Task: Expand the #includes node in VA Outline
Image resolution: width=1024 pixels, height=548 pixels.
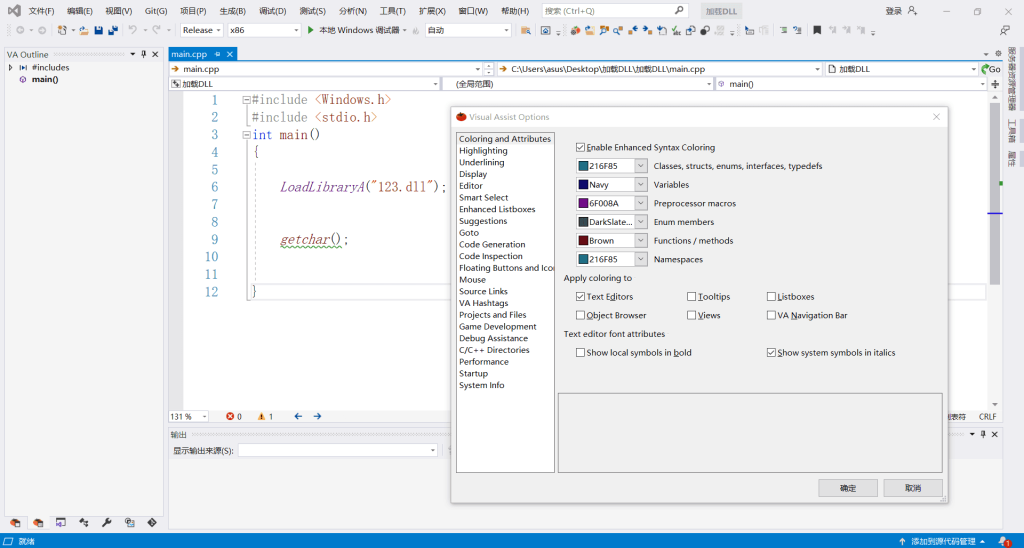Action: coord(10,67)
